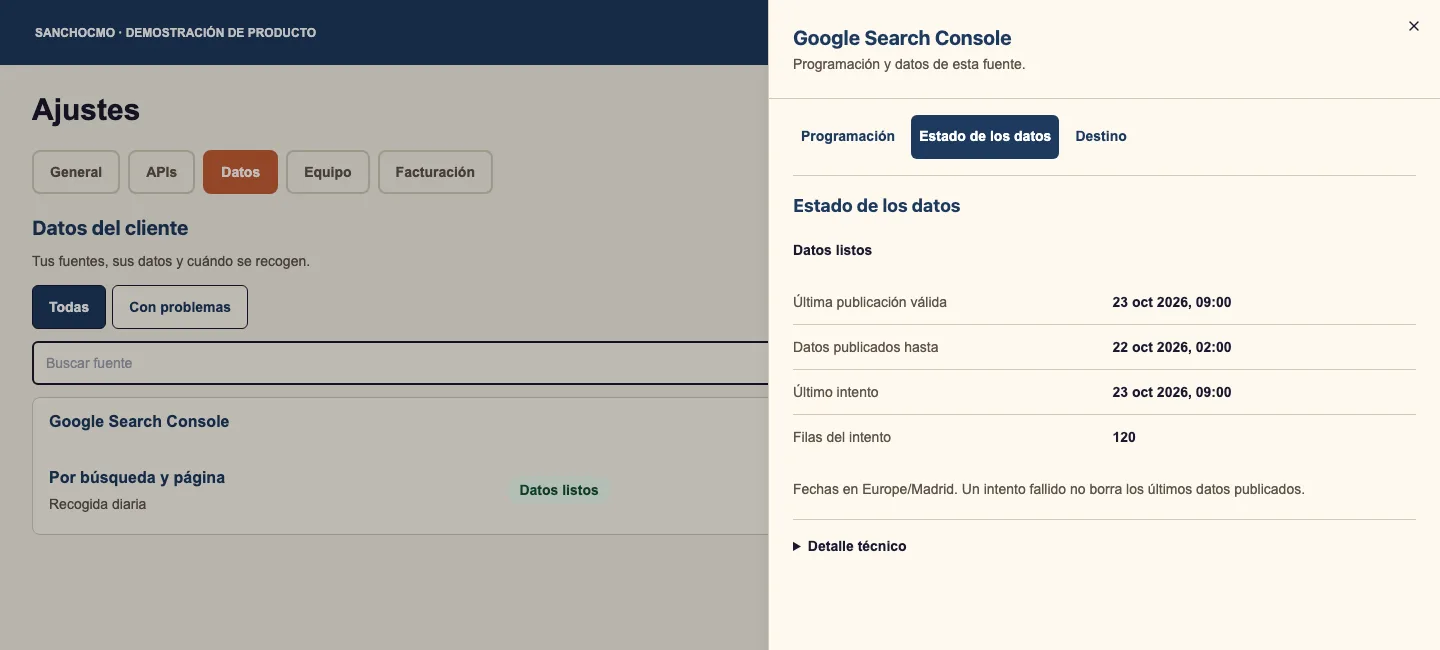
Task: Click the SANCHOCMO header brand text
Action: (x=175, y=33)
